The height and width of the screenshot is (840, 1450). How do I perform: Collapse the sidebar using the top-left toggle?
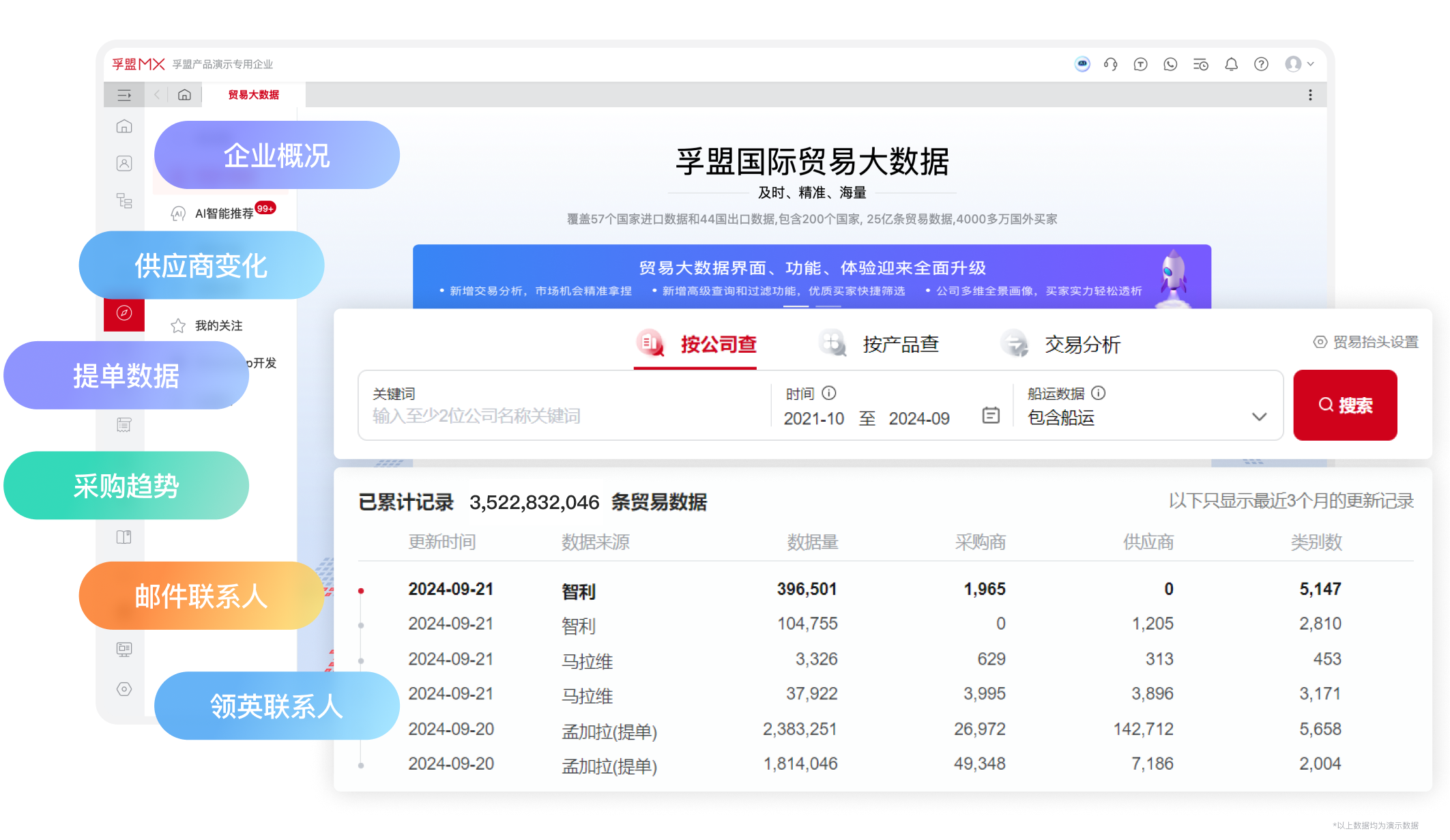[124, 96]
